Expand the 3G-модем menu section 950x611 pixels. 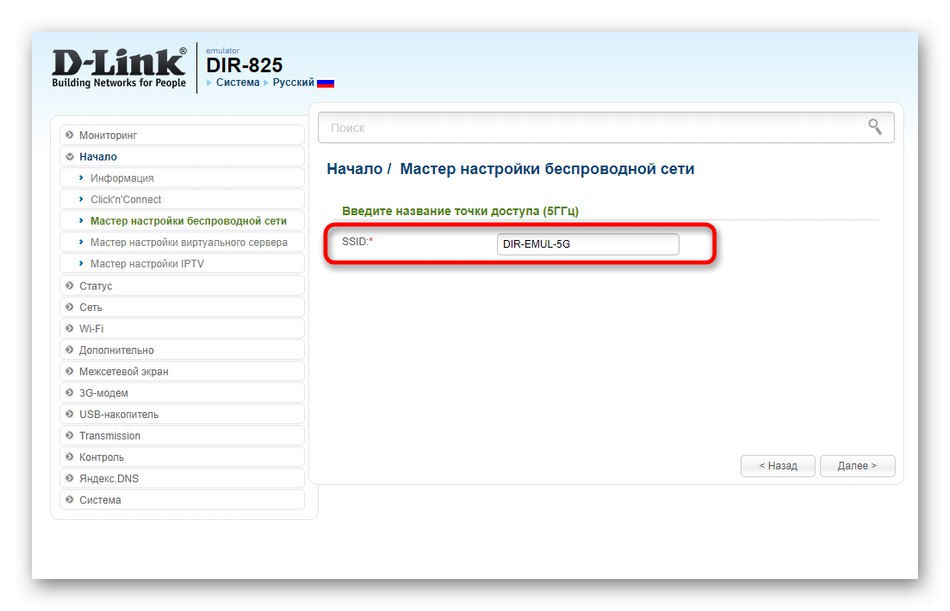pyautogui.click(x=182, y=393)
